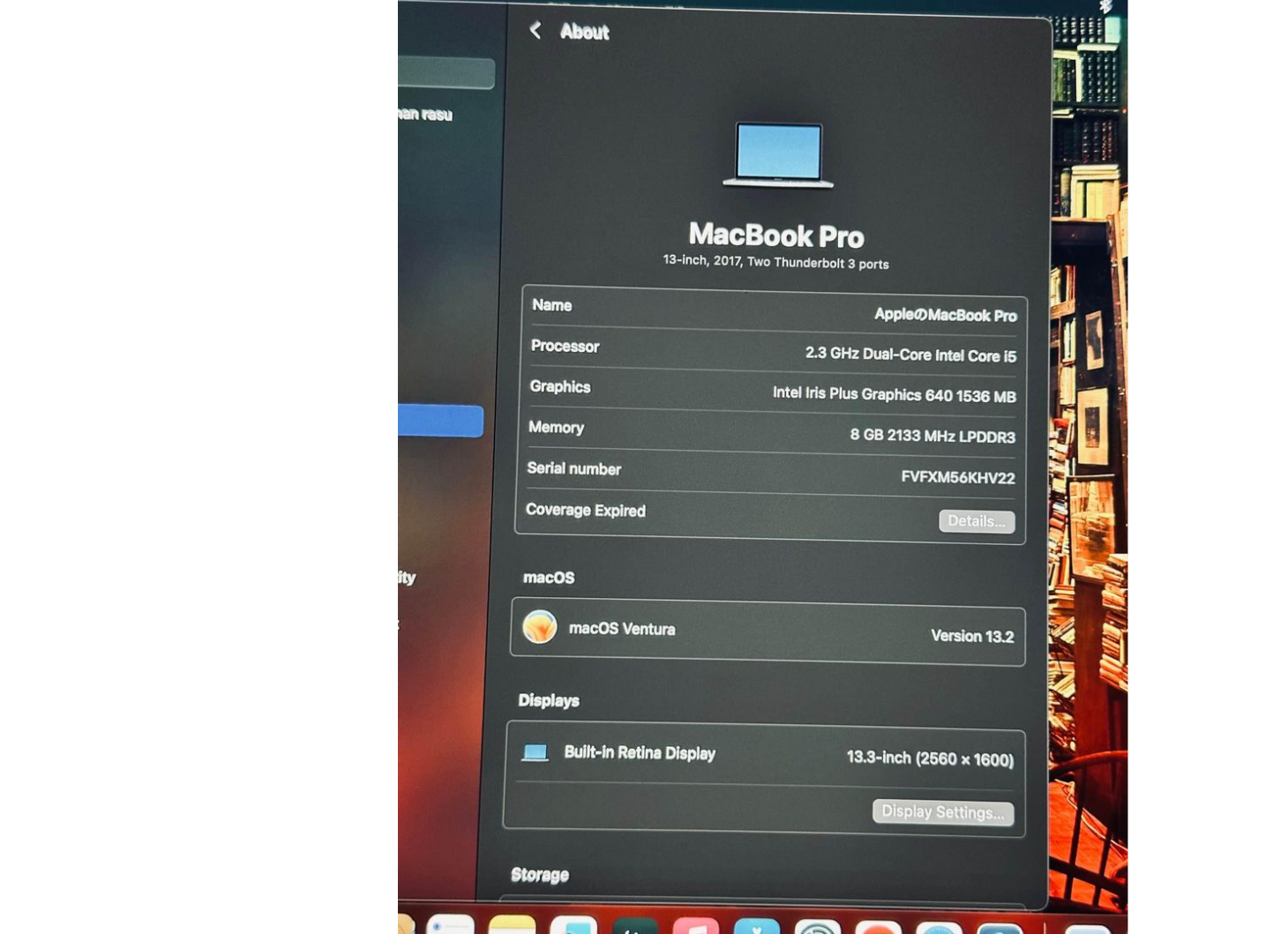
Task: Click the Version 13.2 value
Action: coord(972,636)
